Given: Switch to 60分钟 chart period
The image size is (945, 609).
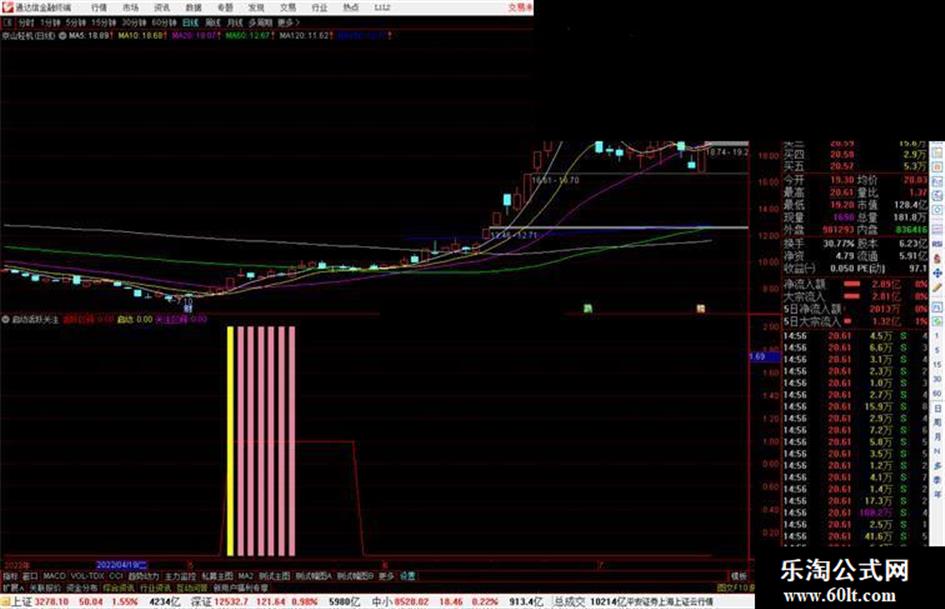Looking at the screenshot, I should click(164, 23).
